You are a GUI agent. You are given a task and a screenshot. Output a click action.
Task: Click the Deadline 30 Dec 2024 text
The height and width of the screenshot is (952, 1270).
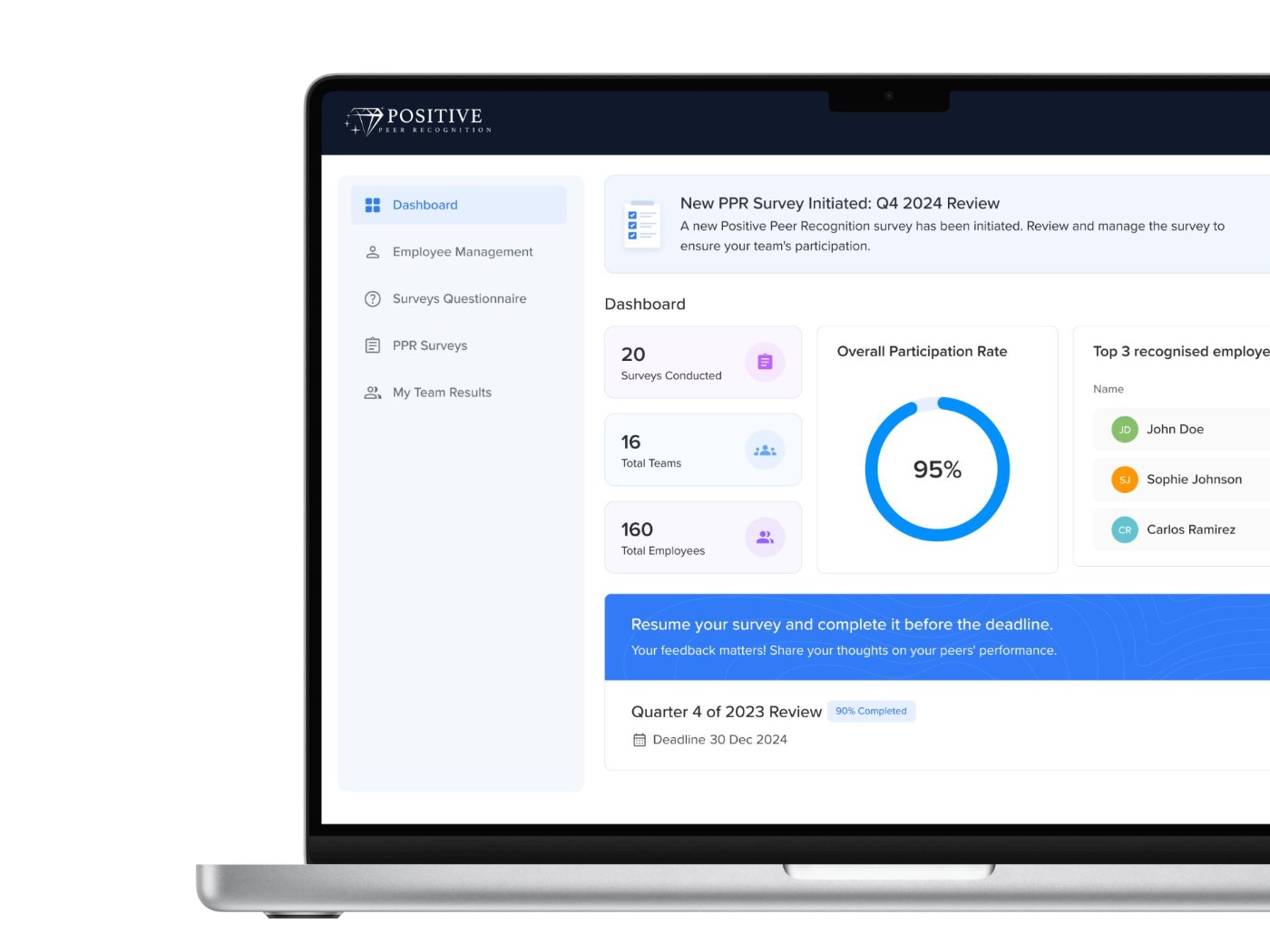[720, 740]
